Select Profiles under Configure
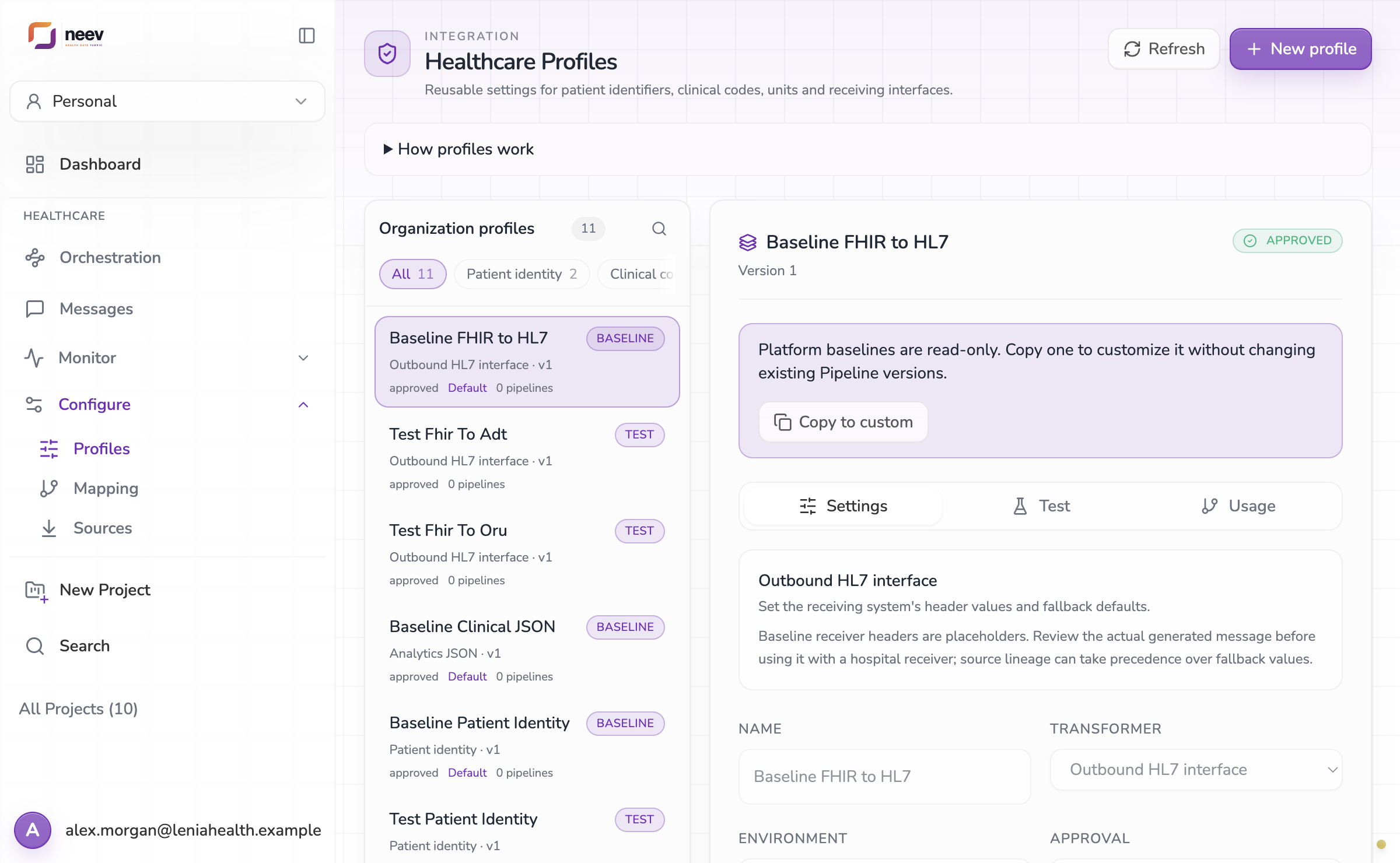 [x=101, y=449]
